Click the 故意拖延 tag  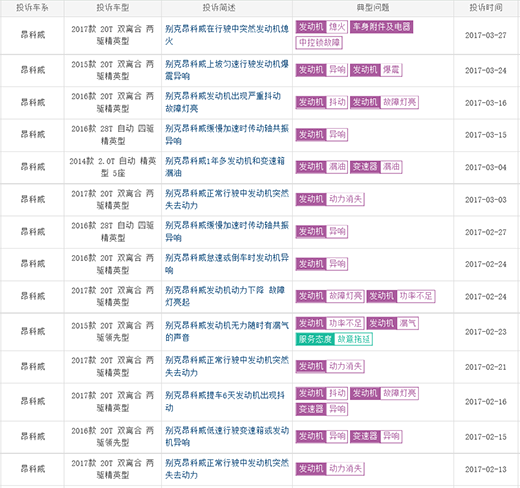pos(353,339)
